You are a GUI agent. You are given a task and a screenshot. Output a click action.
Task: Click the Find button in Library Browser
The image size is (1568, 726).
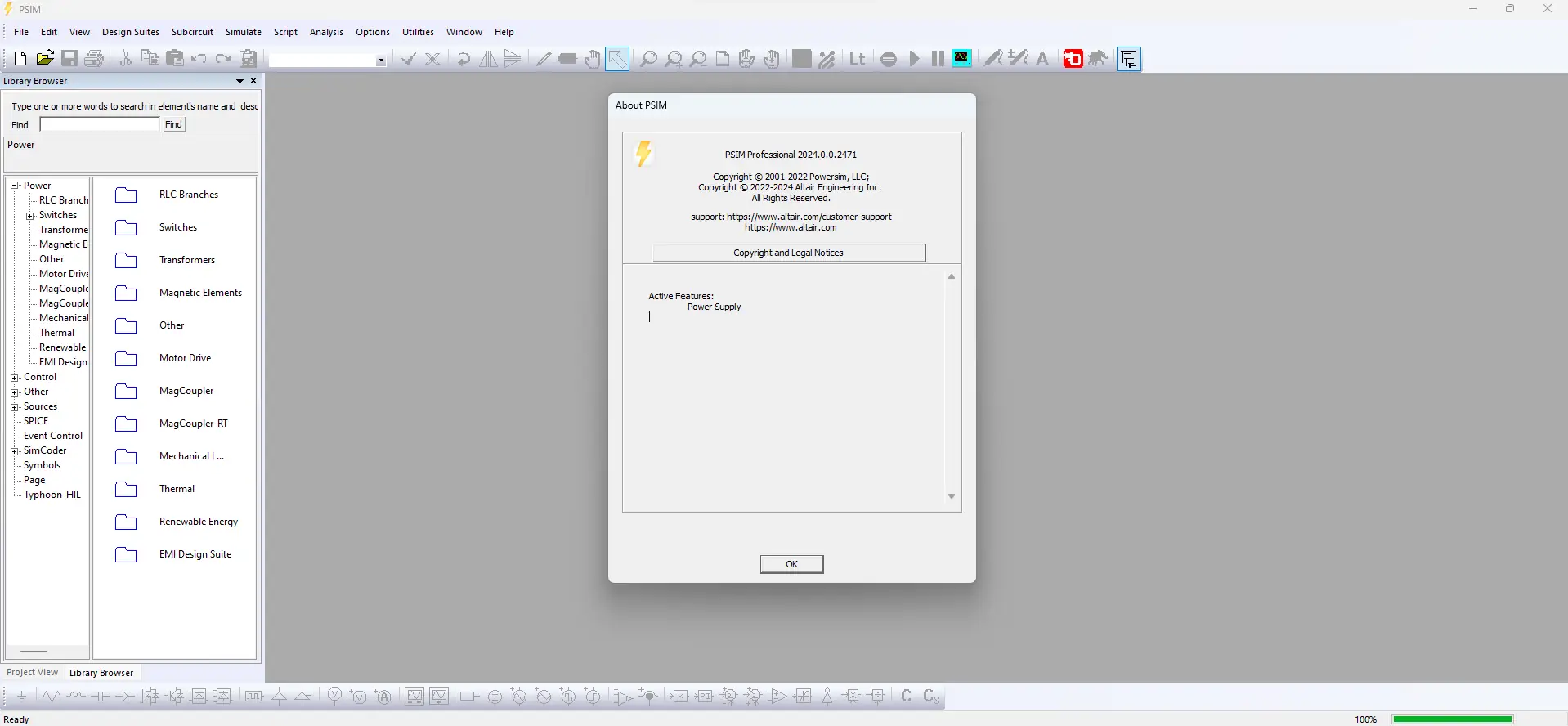[173, 124]
